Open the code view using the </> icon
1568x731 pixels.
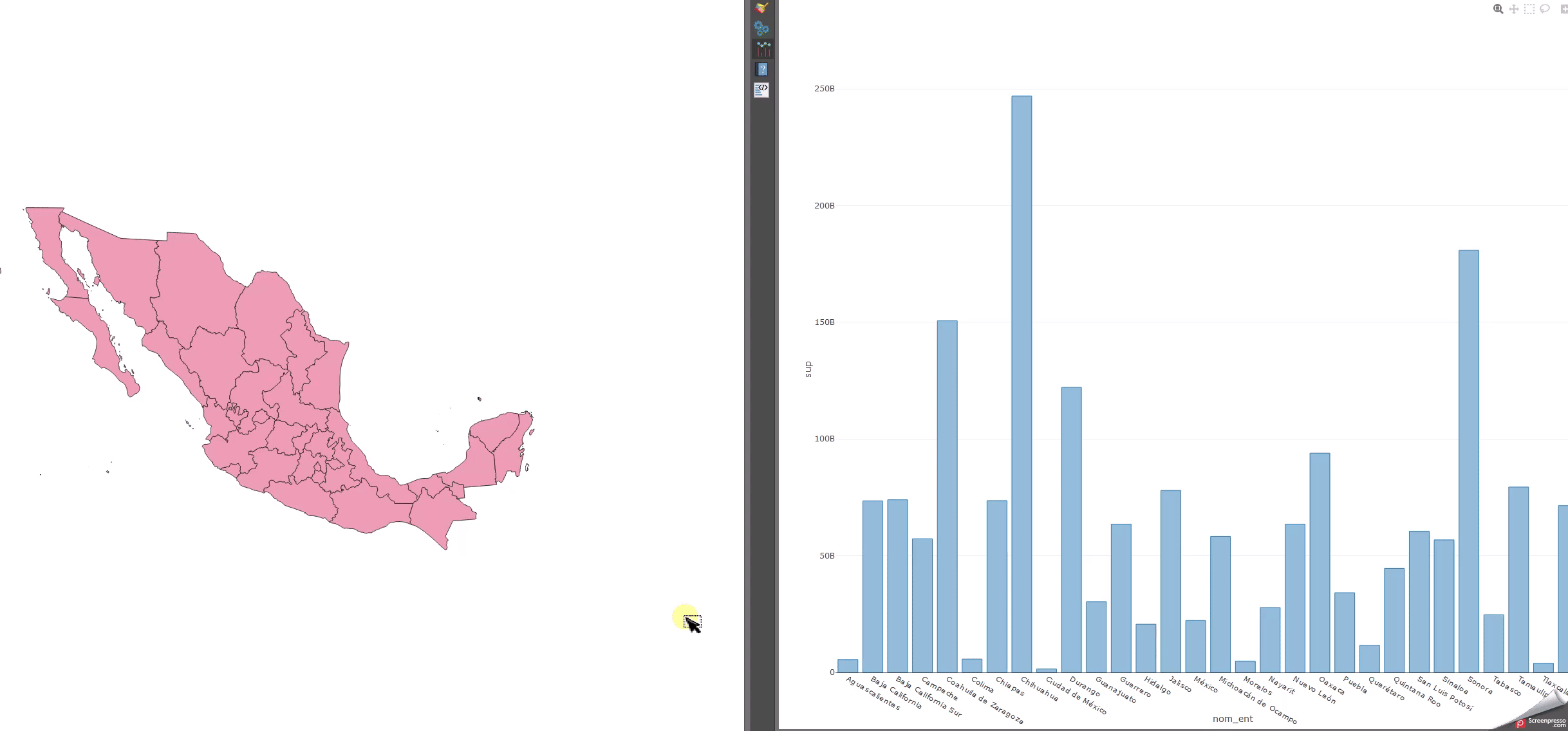point(762,91)
